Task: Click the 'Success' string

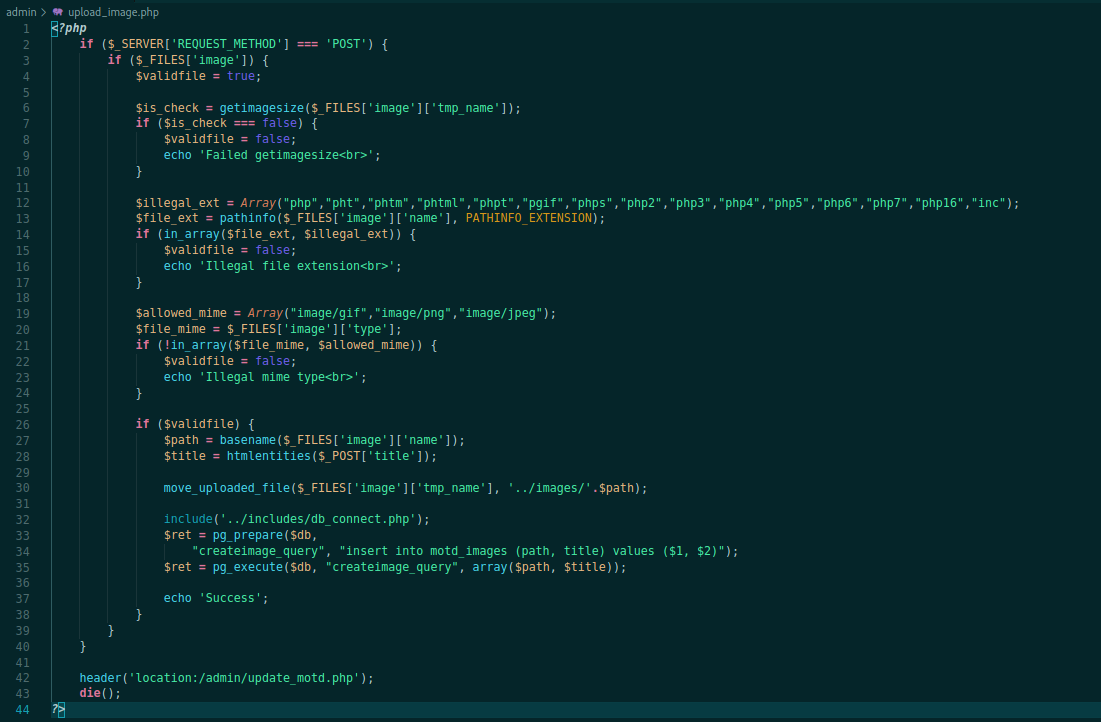Action: click(230, 598)
